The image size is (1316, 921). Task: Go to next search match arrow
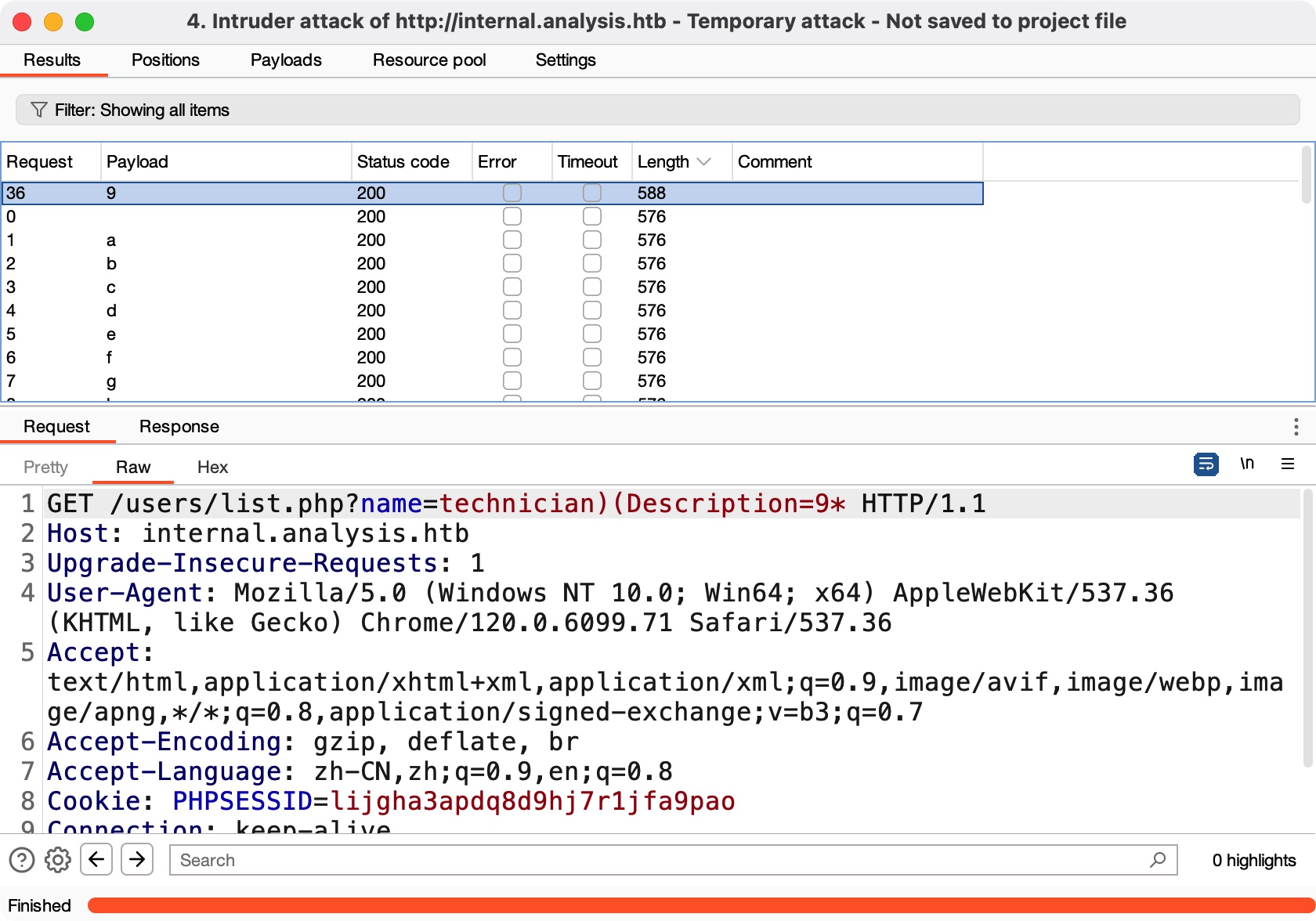click(x=137, y=859)
